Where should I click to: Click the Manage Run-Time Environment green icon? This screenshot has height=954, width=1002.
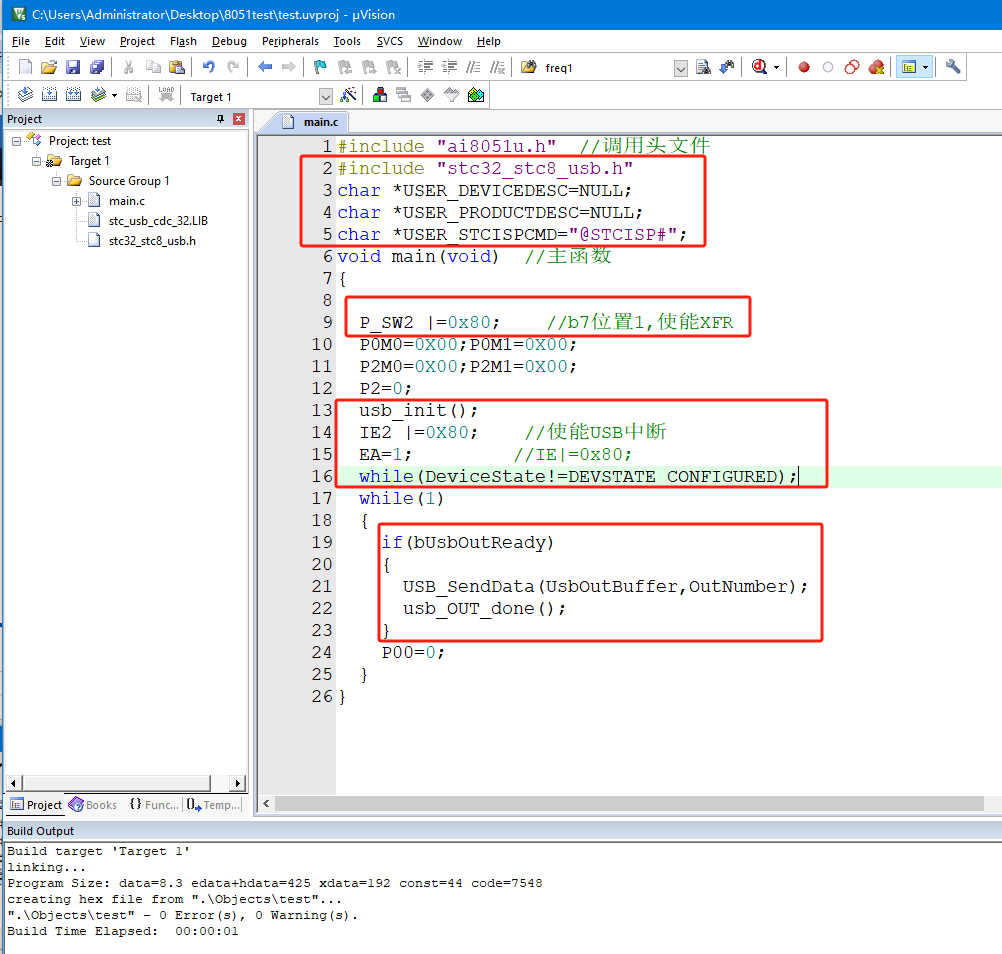476,95
